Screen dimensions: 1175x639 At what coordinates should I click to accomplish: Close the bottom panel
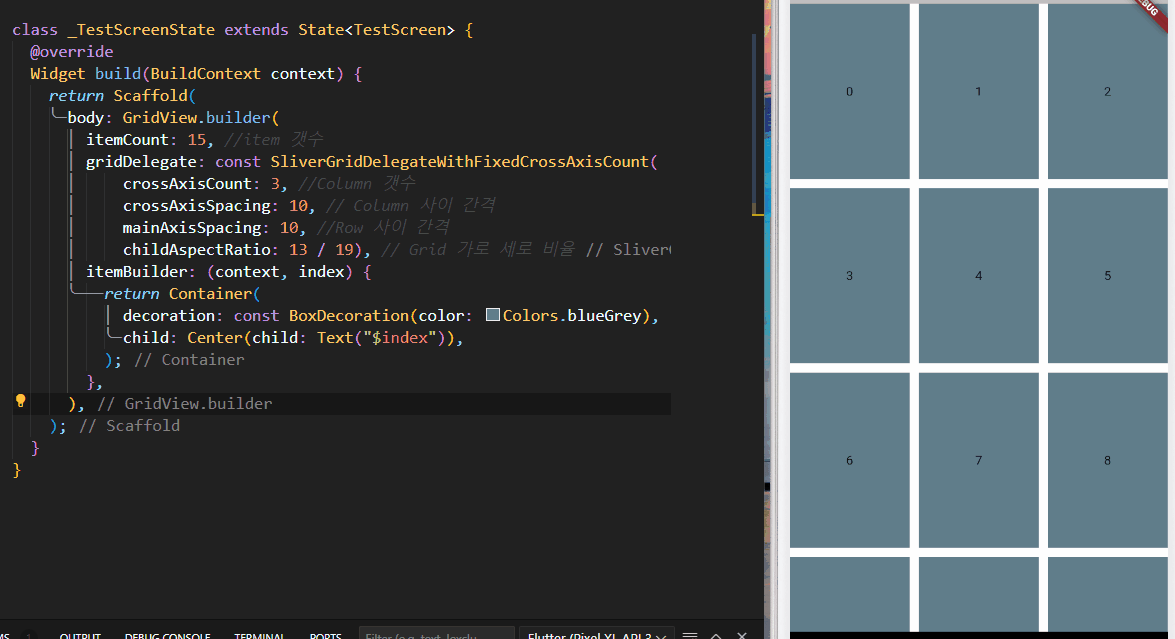point(742,635)
